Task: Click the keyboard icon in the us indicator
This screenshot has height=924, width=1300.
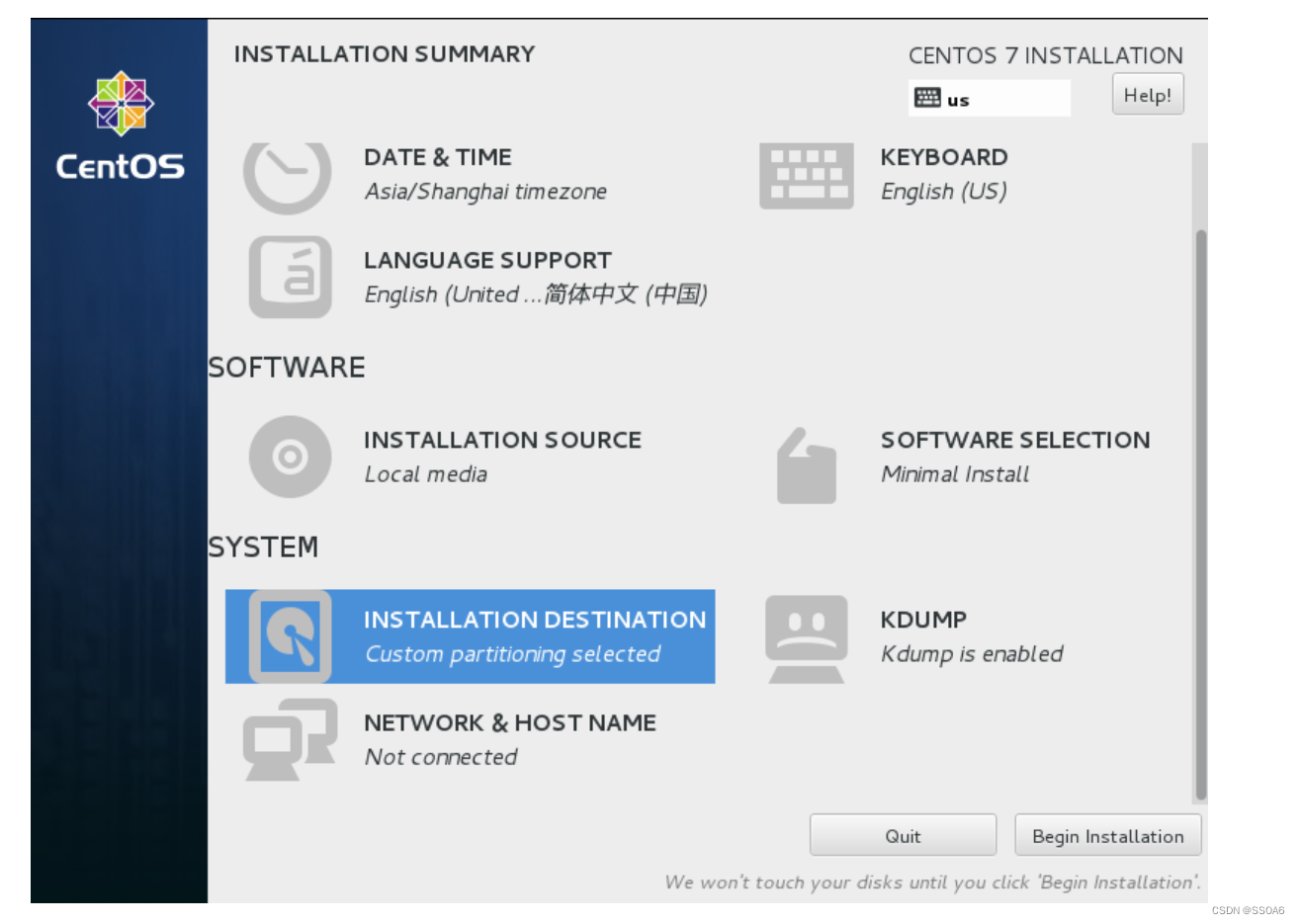Action: [927, 97]
